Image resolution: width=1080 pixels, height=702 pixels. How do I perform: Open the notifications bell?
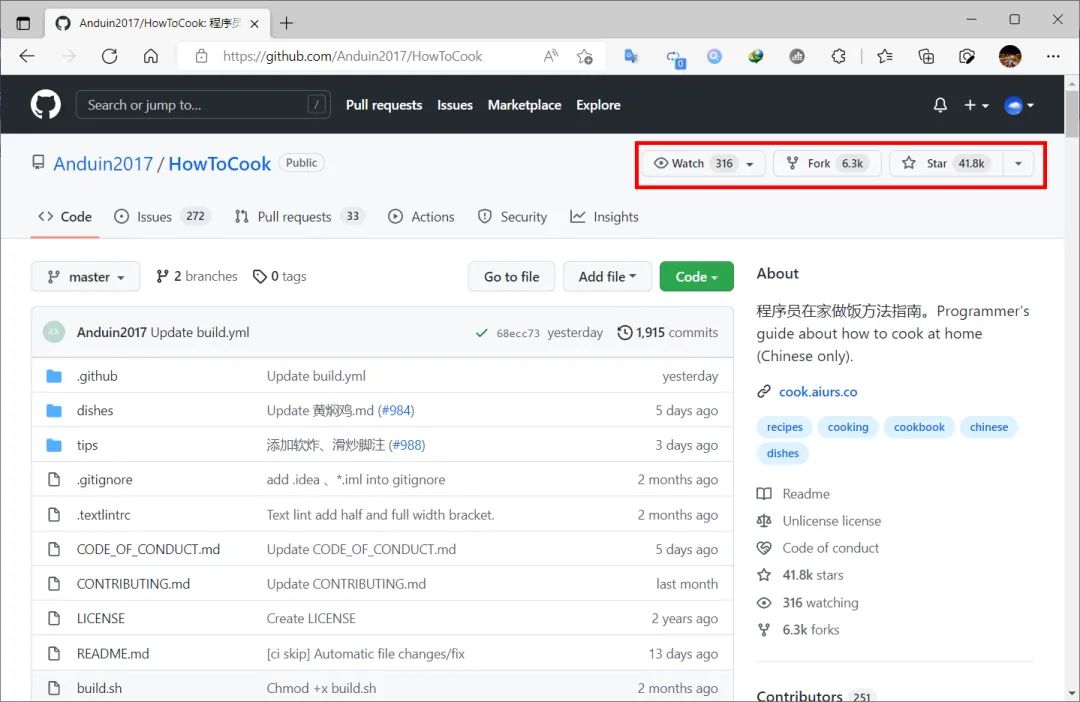coord(939,105)
